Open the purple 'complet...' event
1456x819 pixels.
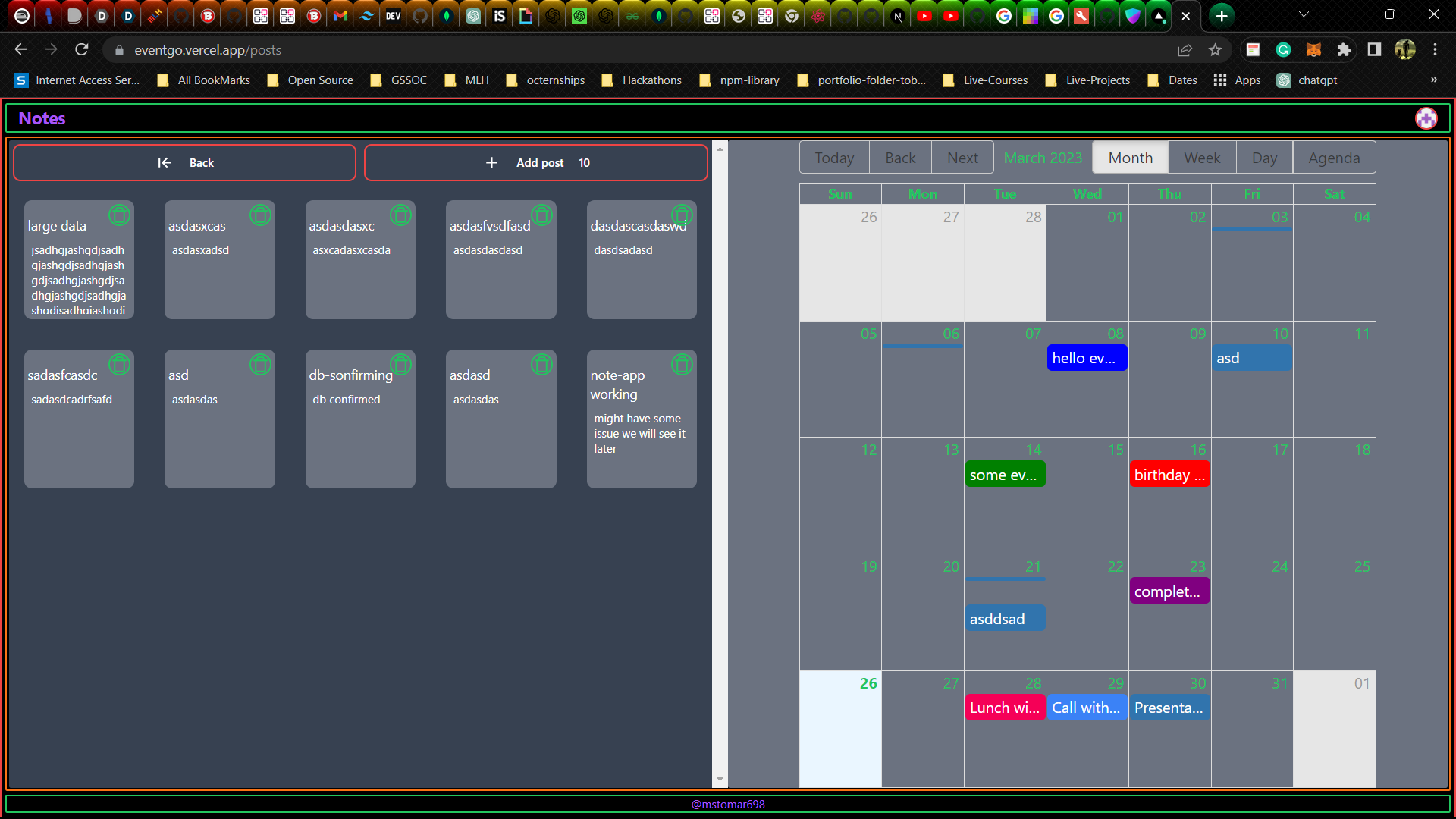pyautogui.click(x=1169, y=591)
